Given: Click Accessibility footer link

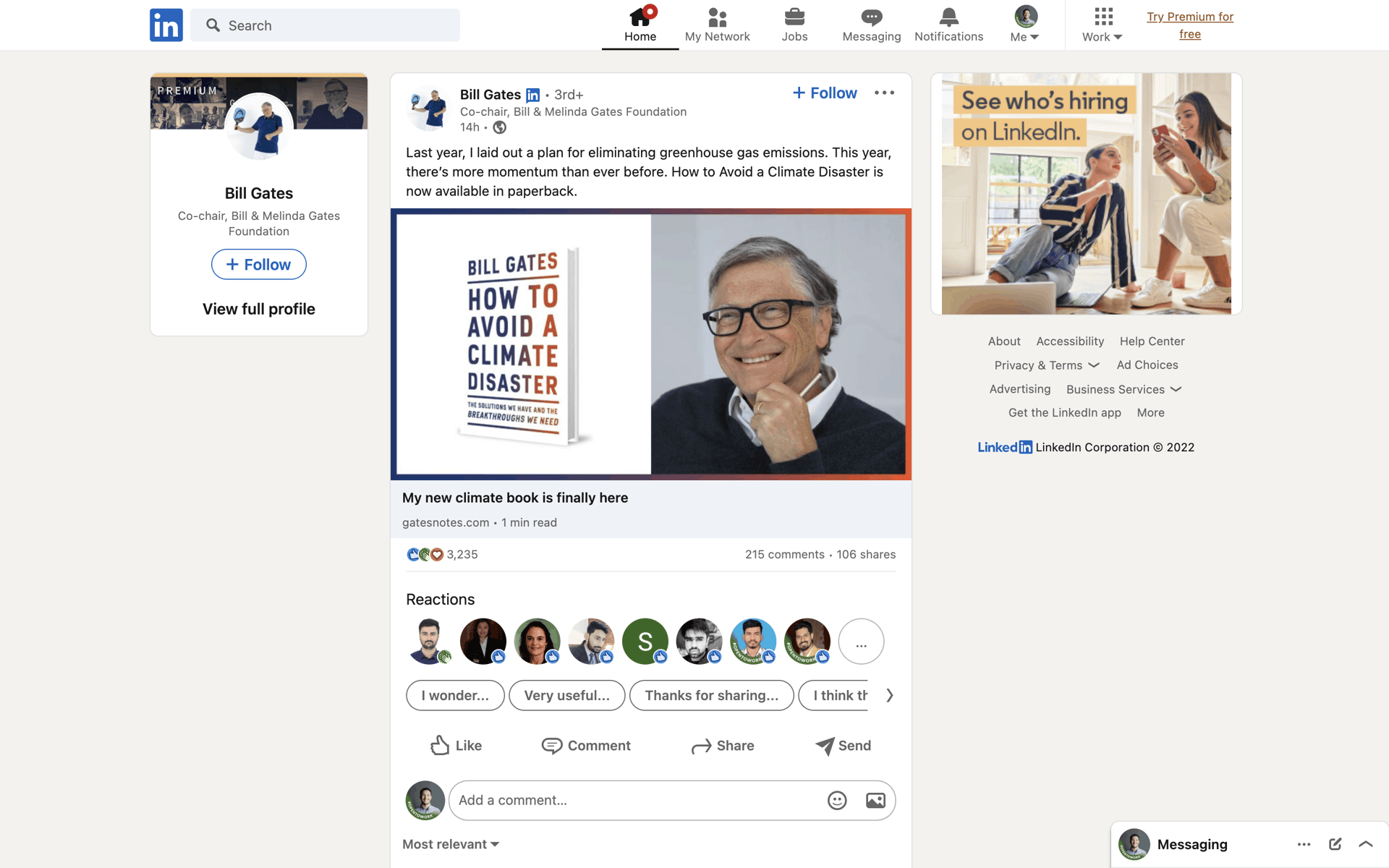Looking at the screenshot, I should click(1070, 341).
